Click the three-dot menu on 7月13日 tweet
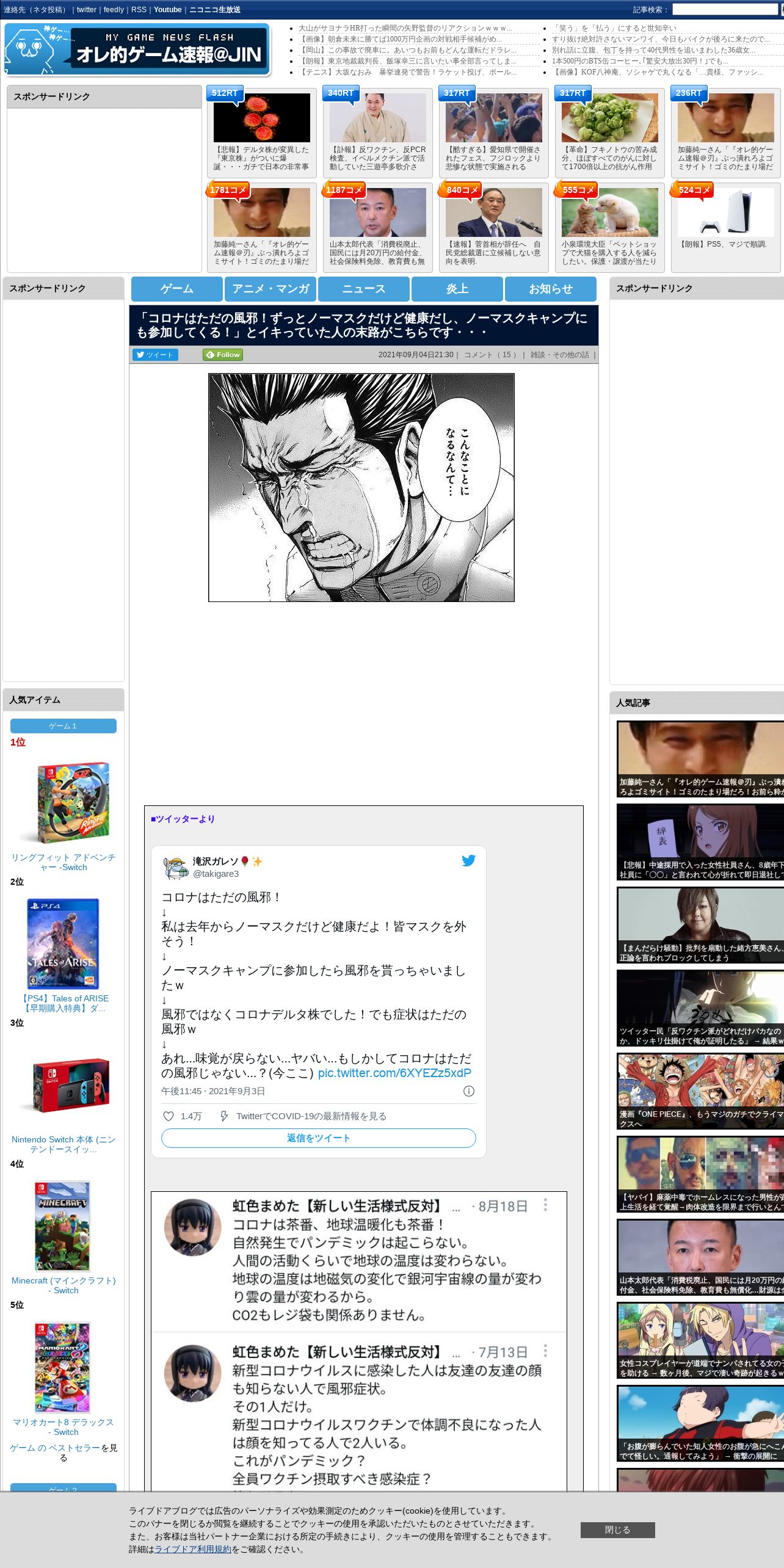 tap(545, 1351)
